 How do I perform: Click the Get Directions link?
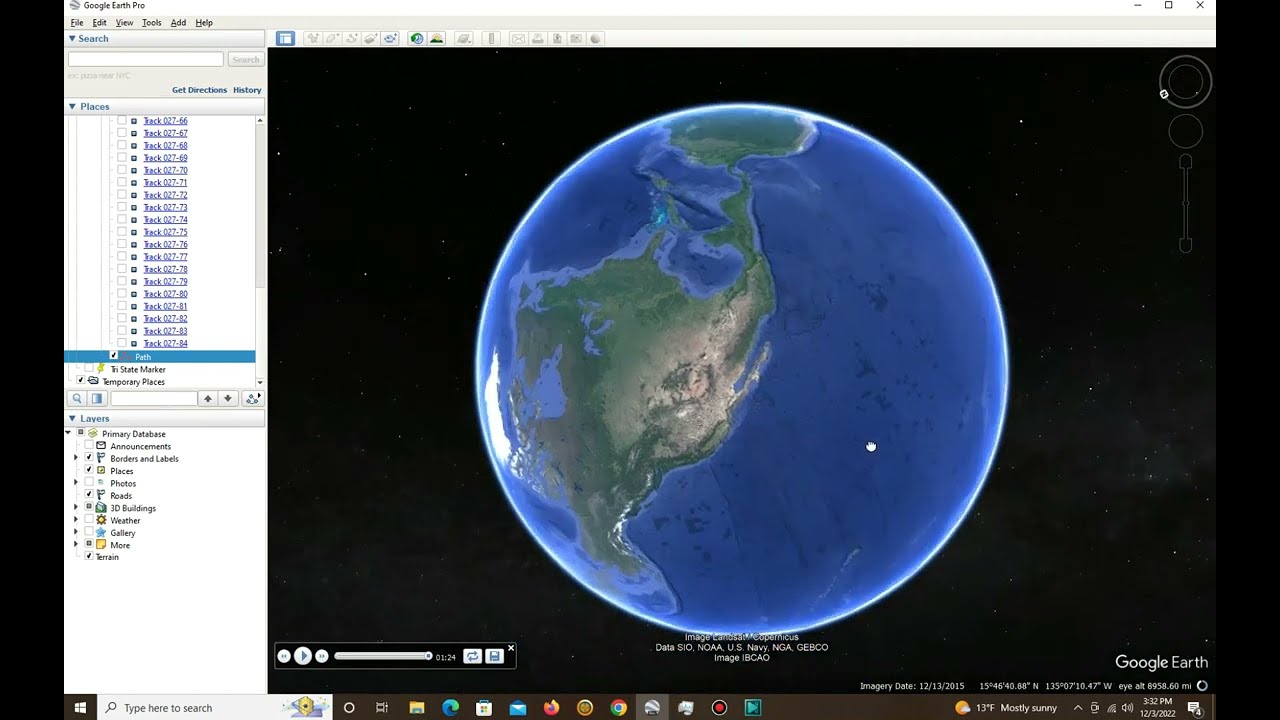point(200,90)
